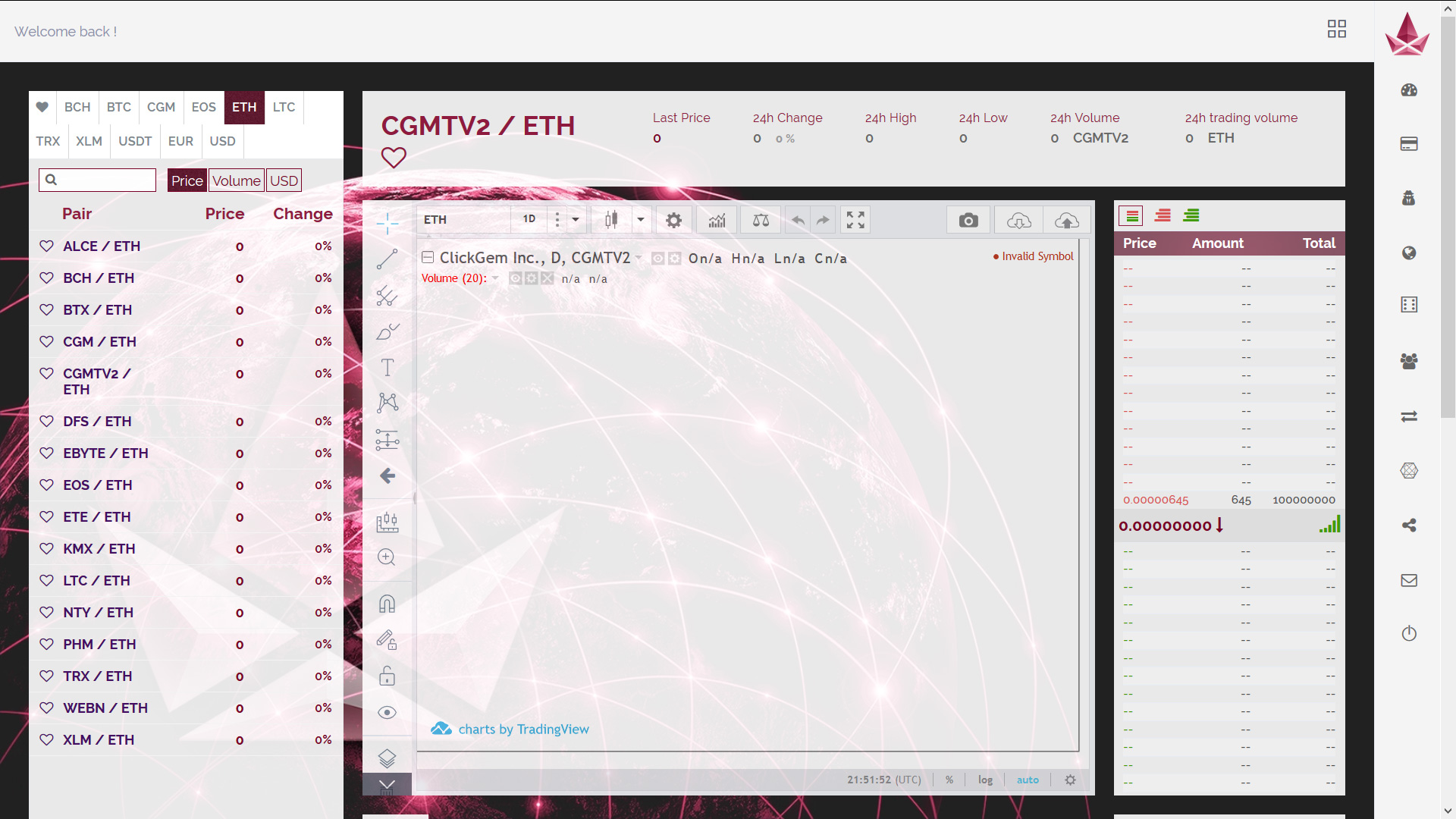Take a chart snapshot with camera icon
The height and width of the screenshot is (819, 1456).
pos(968,221)
